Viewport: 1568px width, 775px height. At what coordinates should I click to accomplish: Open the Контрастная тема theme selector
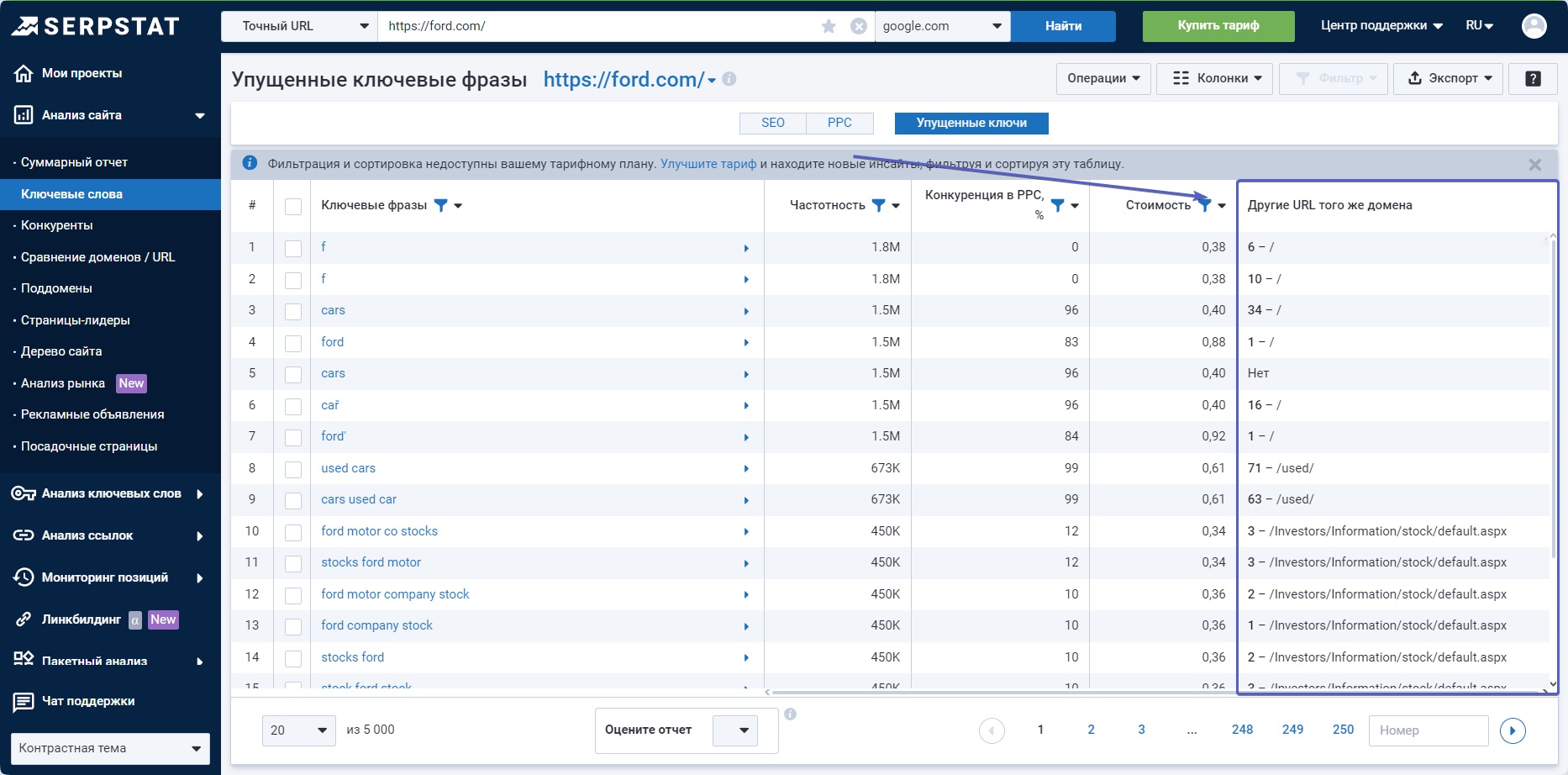pyautogui.click(x=110, y=748)
